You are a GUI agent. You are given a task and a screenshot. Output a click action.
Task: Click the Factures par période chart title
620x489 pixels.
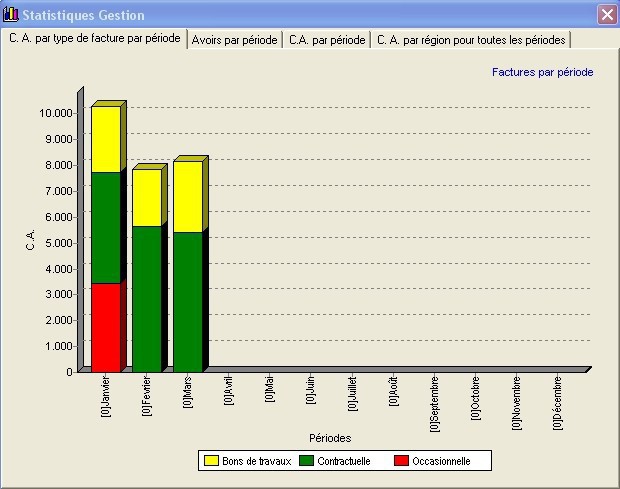click(542, 72)
